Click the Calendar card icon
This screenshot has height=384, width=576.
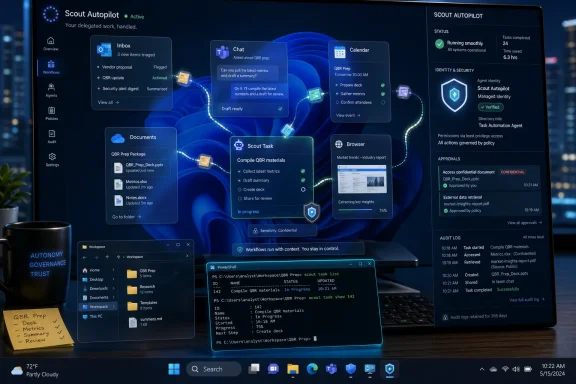pos(340,52)
